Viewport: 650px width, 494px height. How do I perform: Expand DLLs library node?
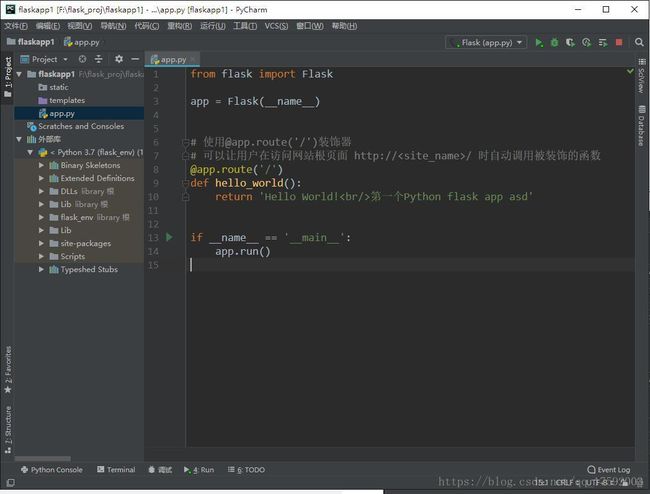tap(41, 191)
